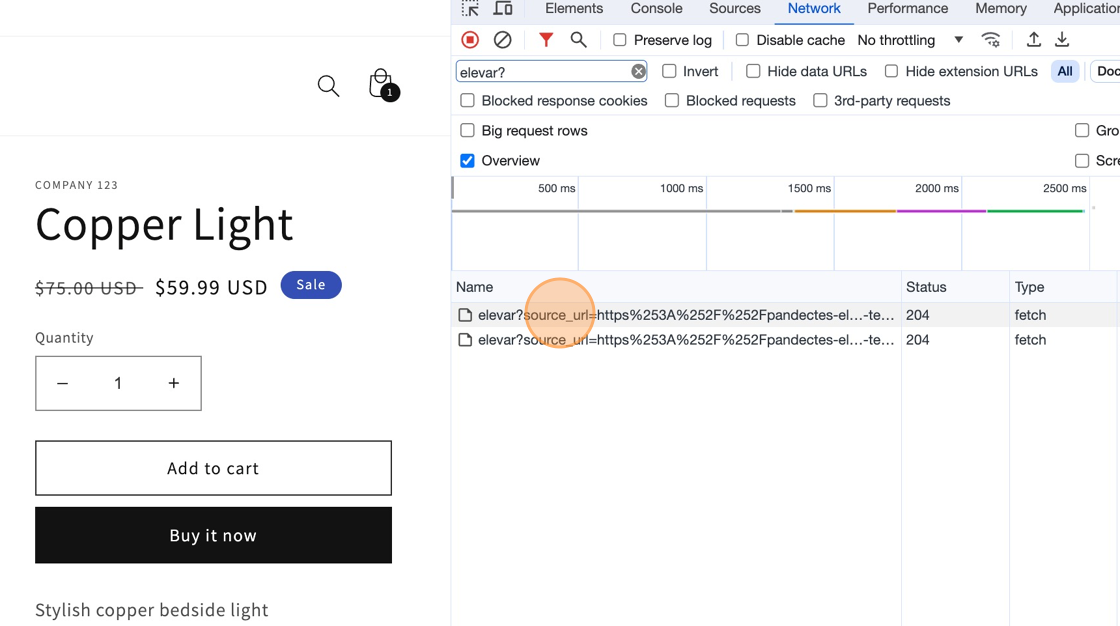This screenshot has width=1120, height=626.
Task: Switch to the Console tab
Action: 656,9
